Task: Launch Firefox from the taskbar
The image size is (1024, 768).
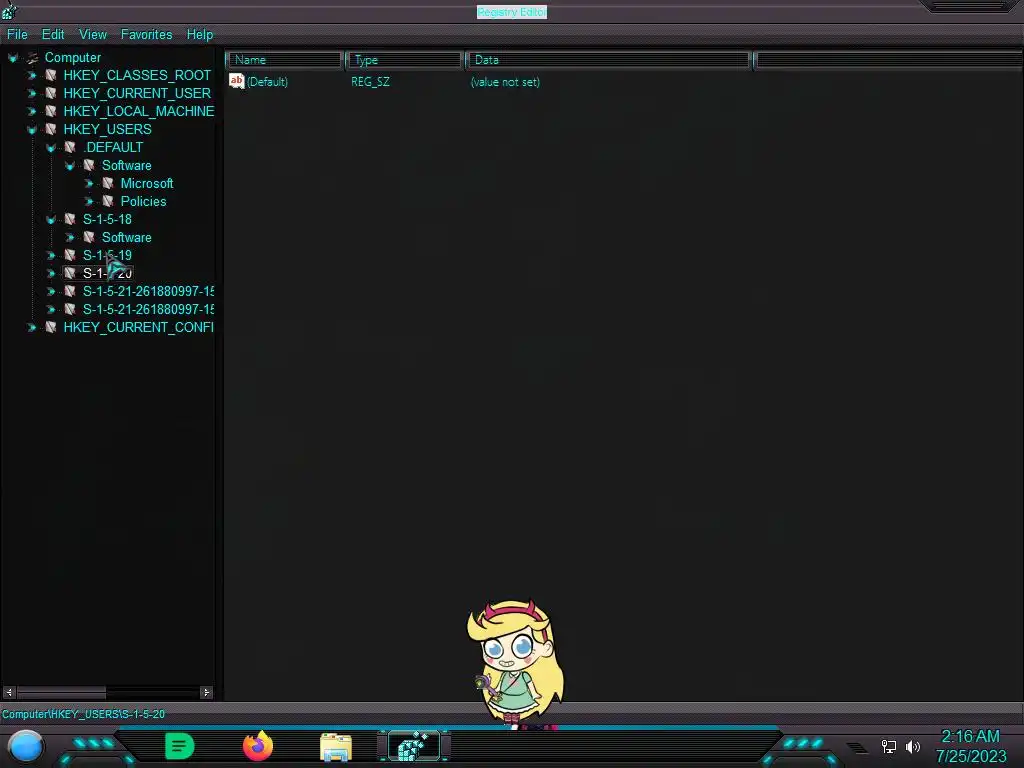Action: click(x=258, y=746)
